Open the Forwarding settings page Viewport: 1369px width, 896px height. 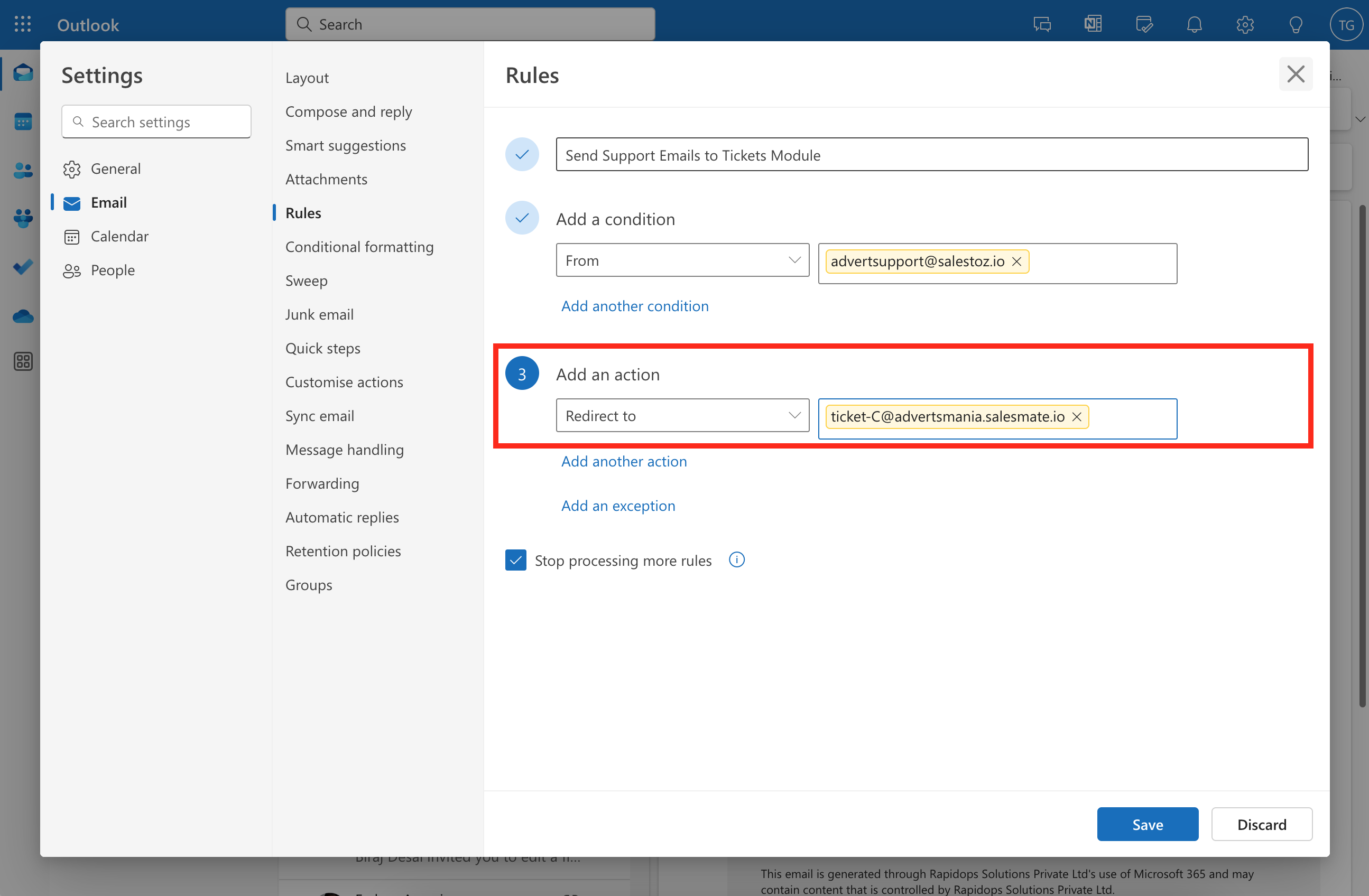tap(322, 483)
